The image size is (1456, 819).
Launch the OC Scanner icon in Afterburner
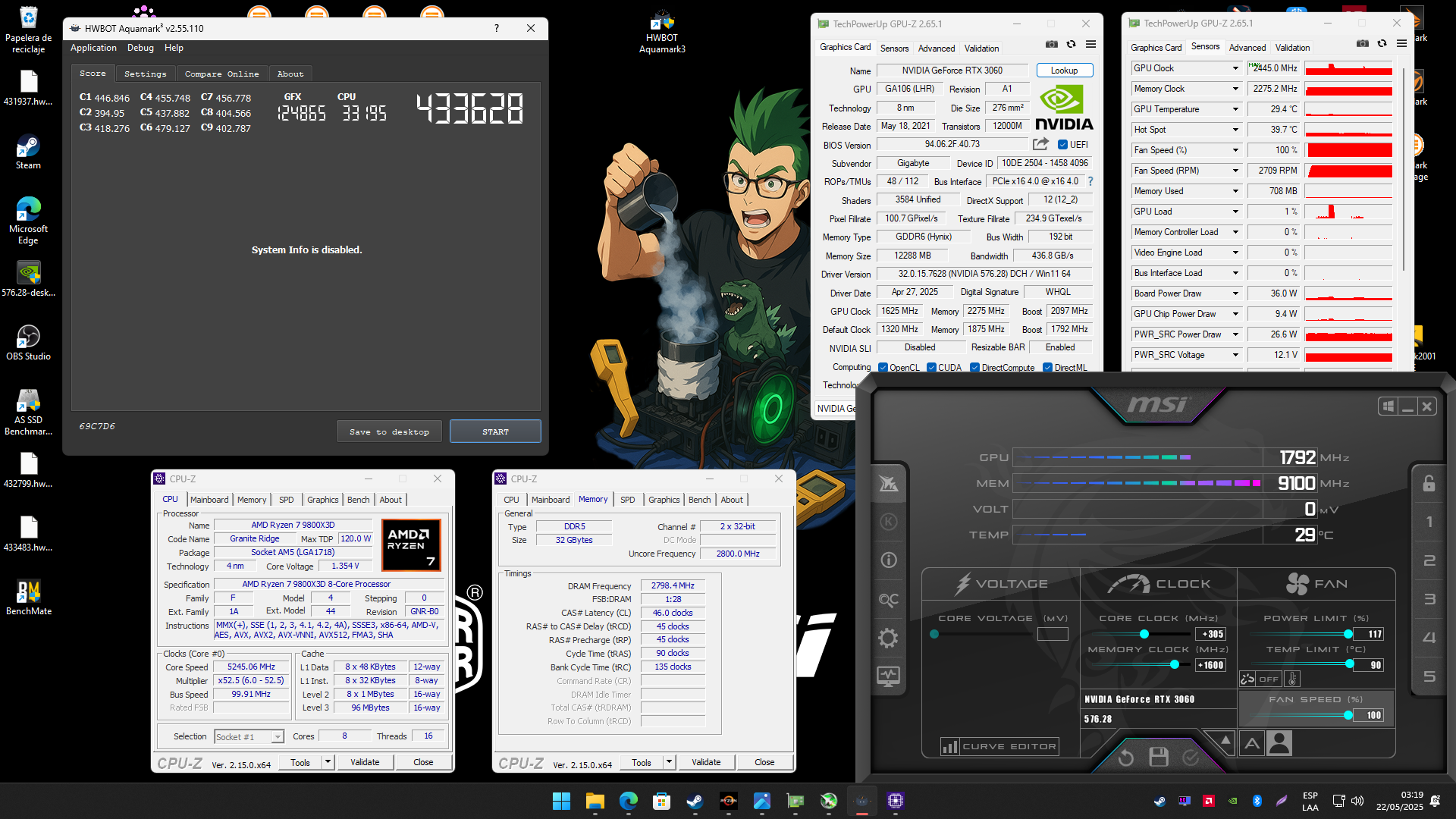pyautogui.click(x=889, y=600)
